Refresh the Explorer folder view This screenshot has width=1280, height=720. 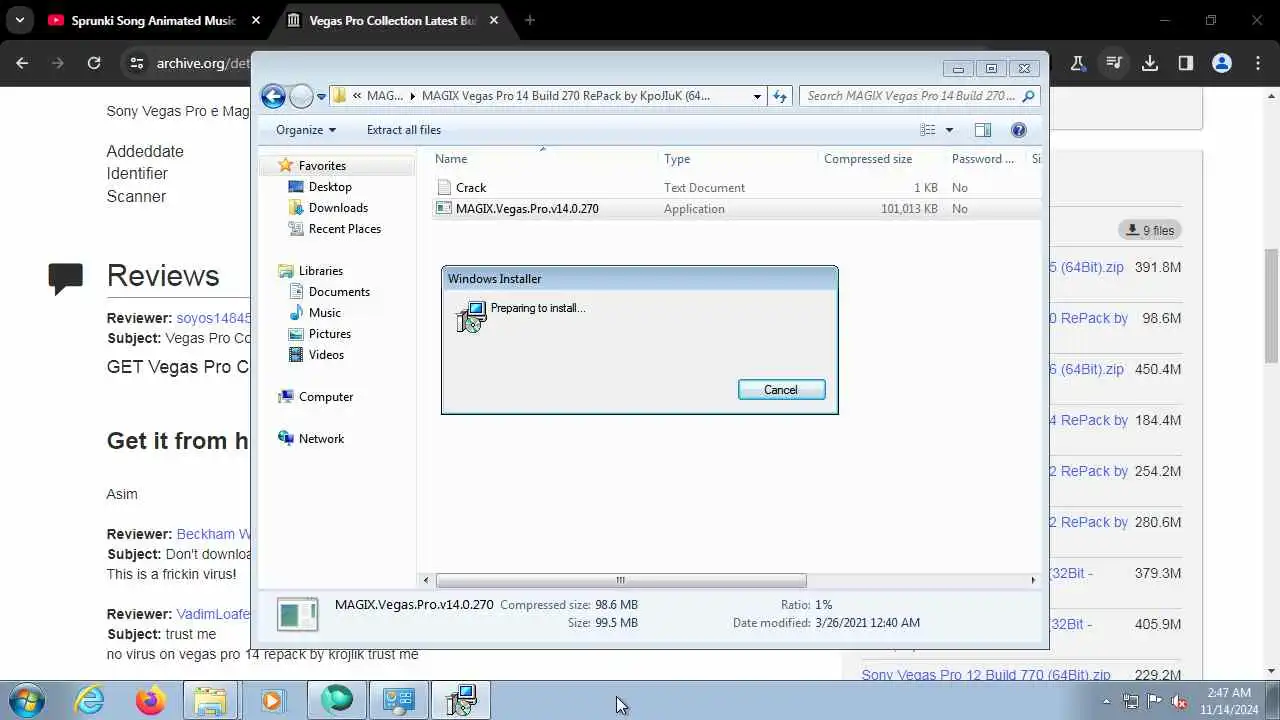(780, 96)
